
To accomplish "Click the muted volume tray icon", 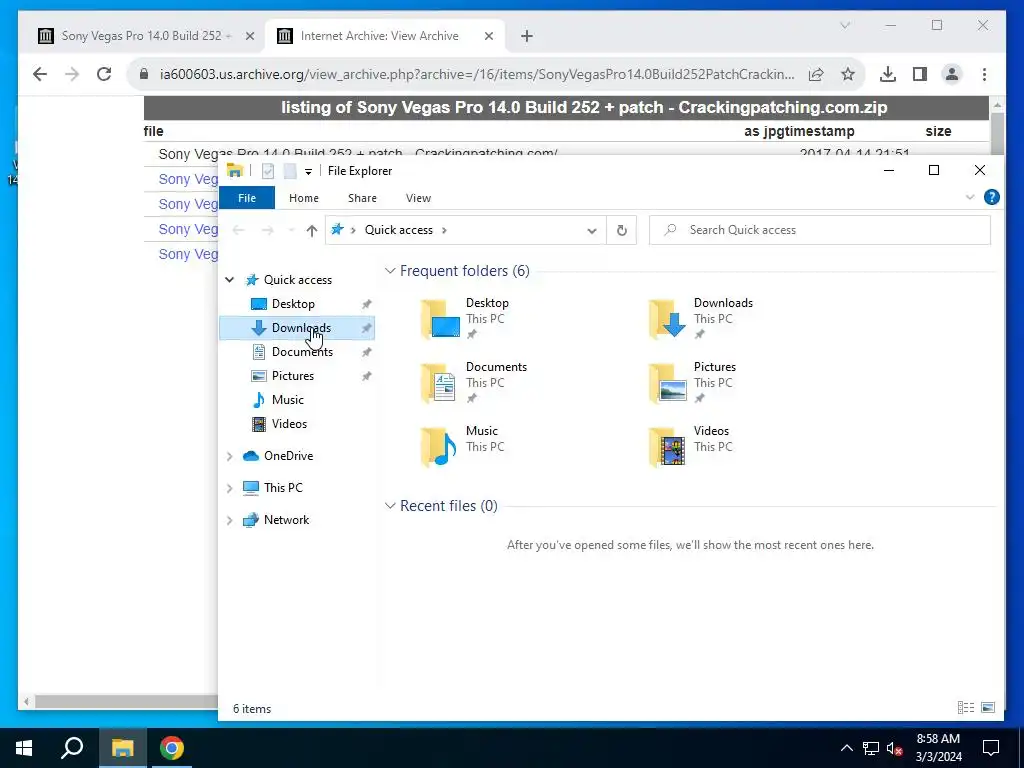I will click(x=895, y=748).
